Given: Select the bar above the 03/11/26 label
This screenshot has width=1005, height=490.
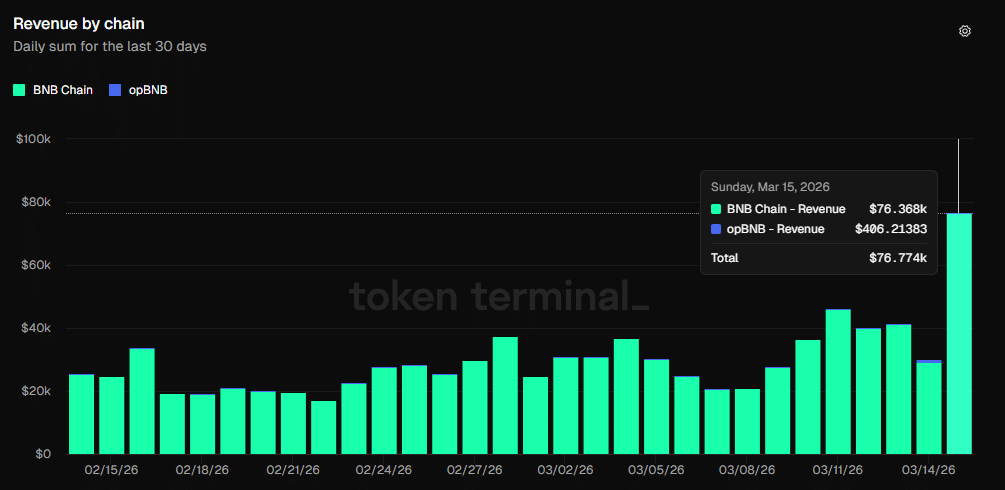Looking at the screenshot, I should (x=838, y=381).
